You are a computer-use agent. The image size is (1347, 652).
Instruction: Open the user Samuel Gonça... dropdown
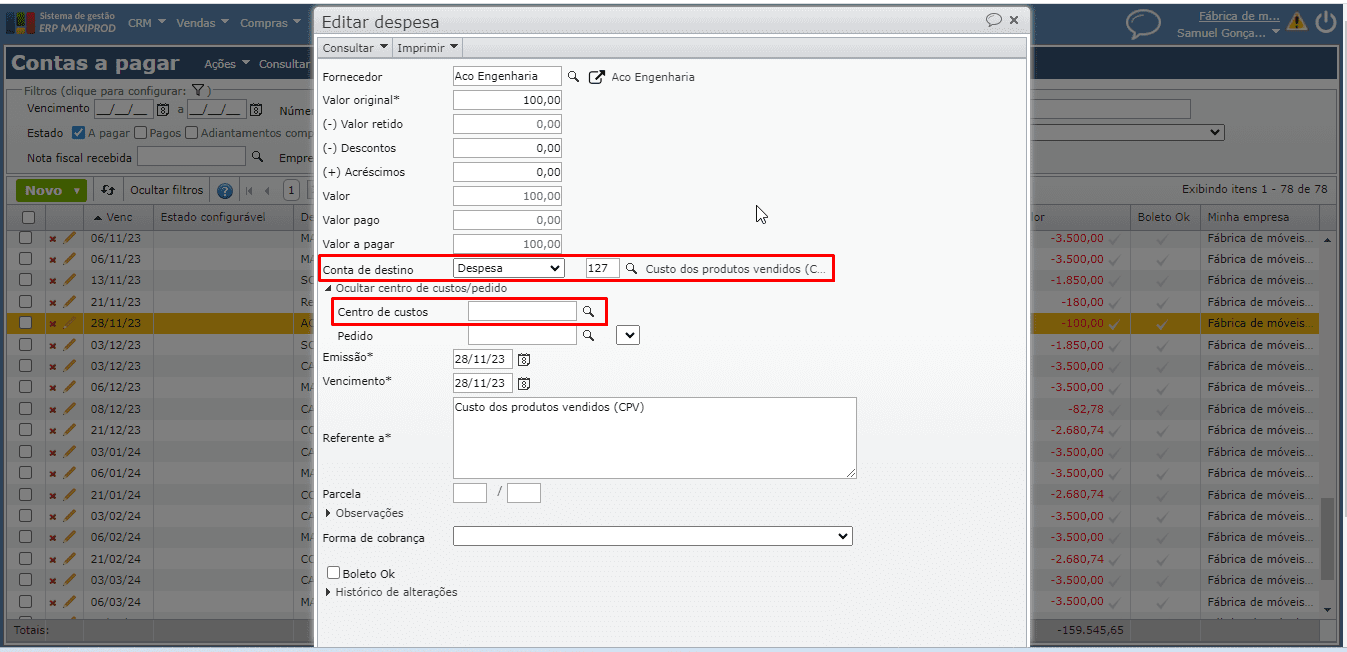coord(1227,32)
